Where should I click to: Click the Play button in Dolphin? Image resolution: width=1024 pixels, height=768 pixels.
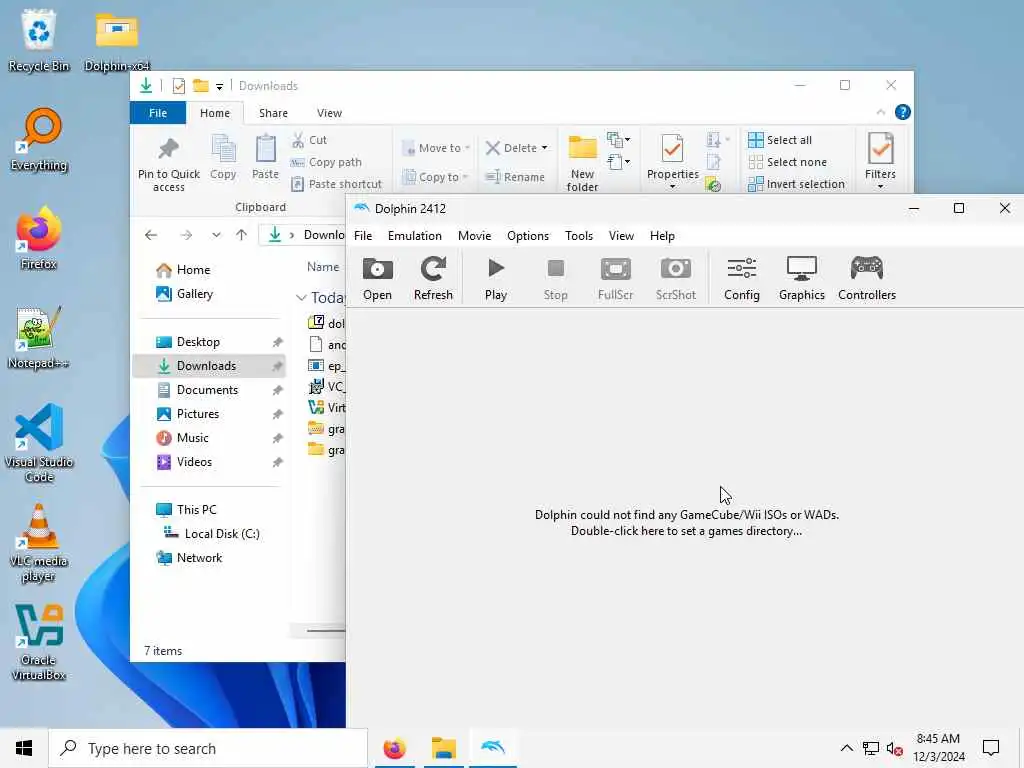click(496, 279)
